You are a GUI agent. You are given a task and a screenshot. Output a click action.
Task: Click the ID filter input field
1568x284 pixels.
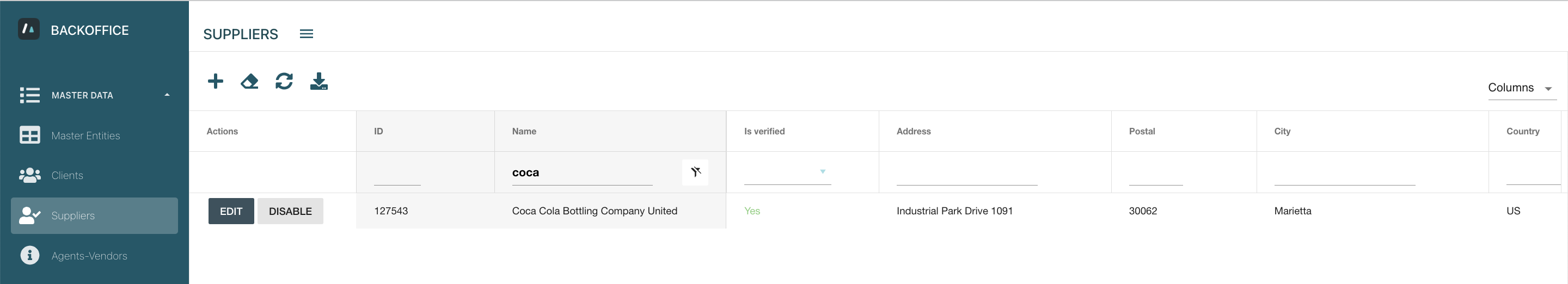pos(397,175)
